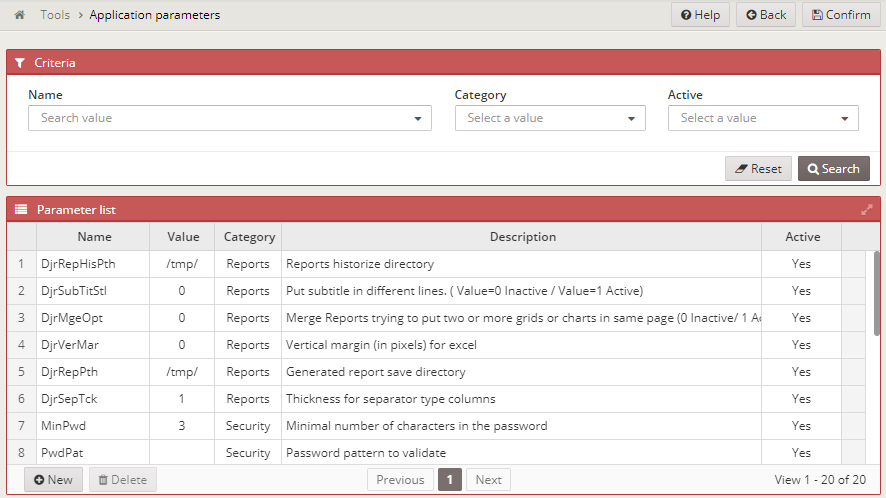
Task: Confirm changes with the Confirm button
Action: (841, 15)
